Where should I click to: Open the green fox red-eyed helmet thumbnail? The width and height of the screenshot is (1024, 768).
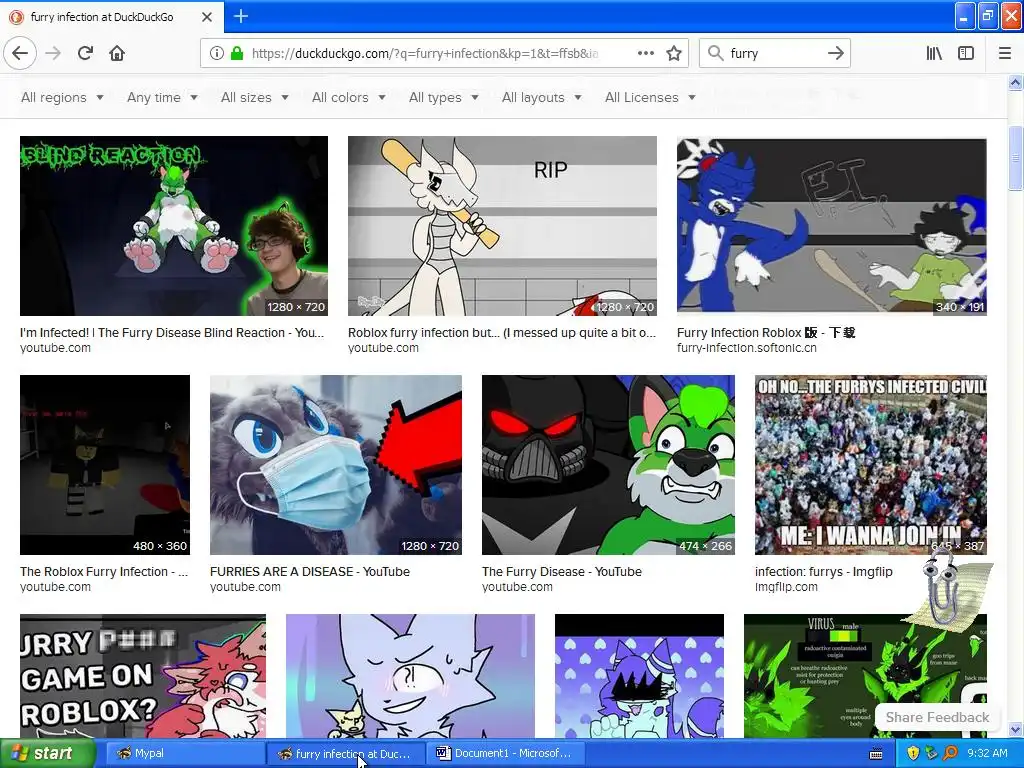click(x=608, y=465)
